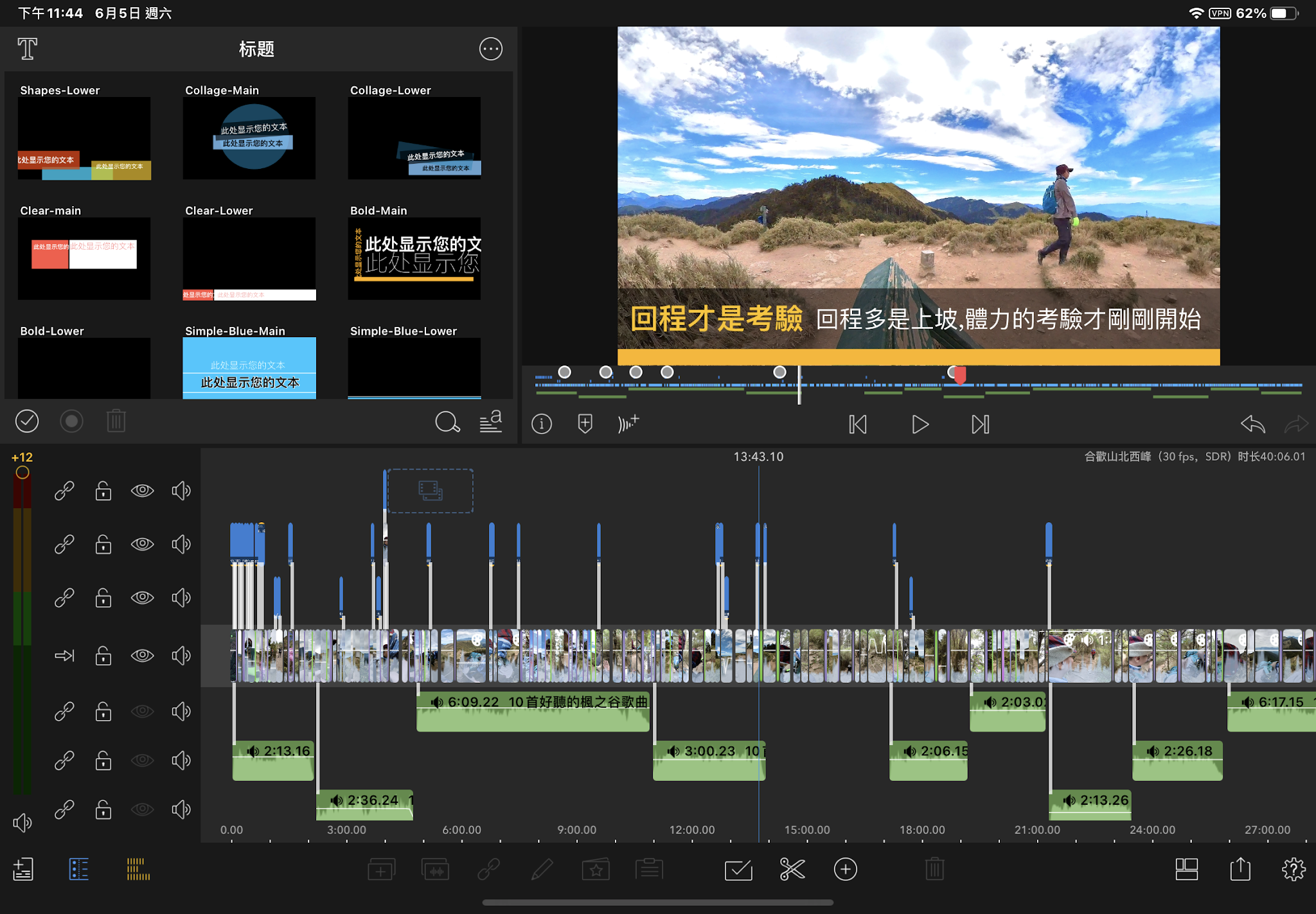This screenshot has height=914, width=1316.
Task: Click the add marker shield icon
Action: [585, 424]
